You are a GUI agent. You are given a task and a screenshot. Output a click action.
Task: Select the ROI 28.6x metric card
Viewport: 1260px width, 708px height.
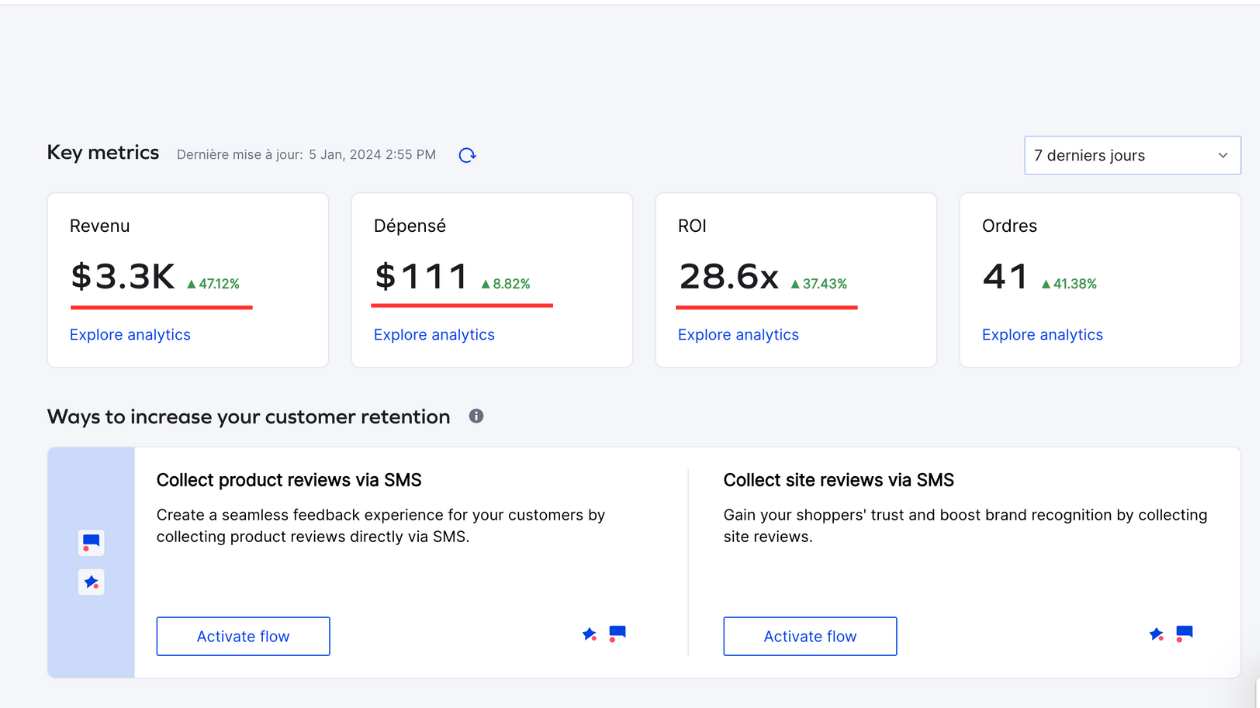796,280
